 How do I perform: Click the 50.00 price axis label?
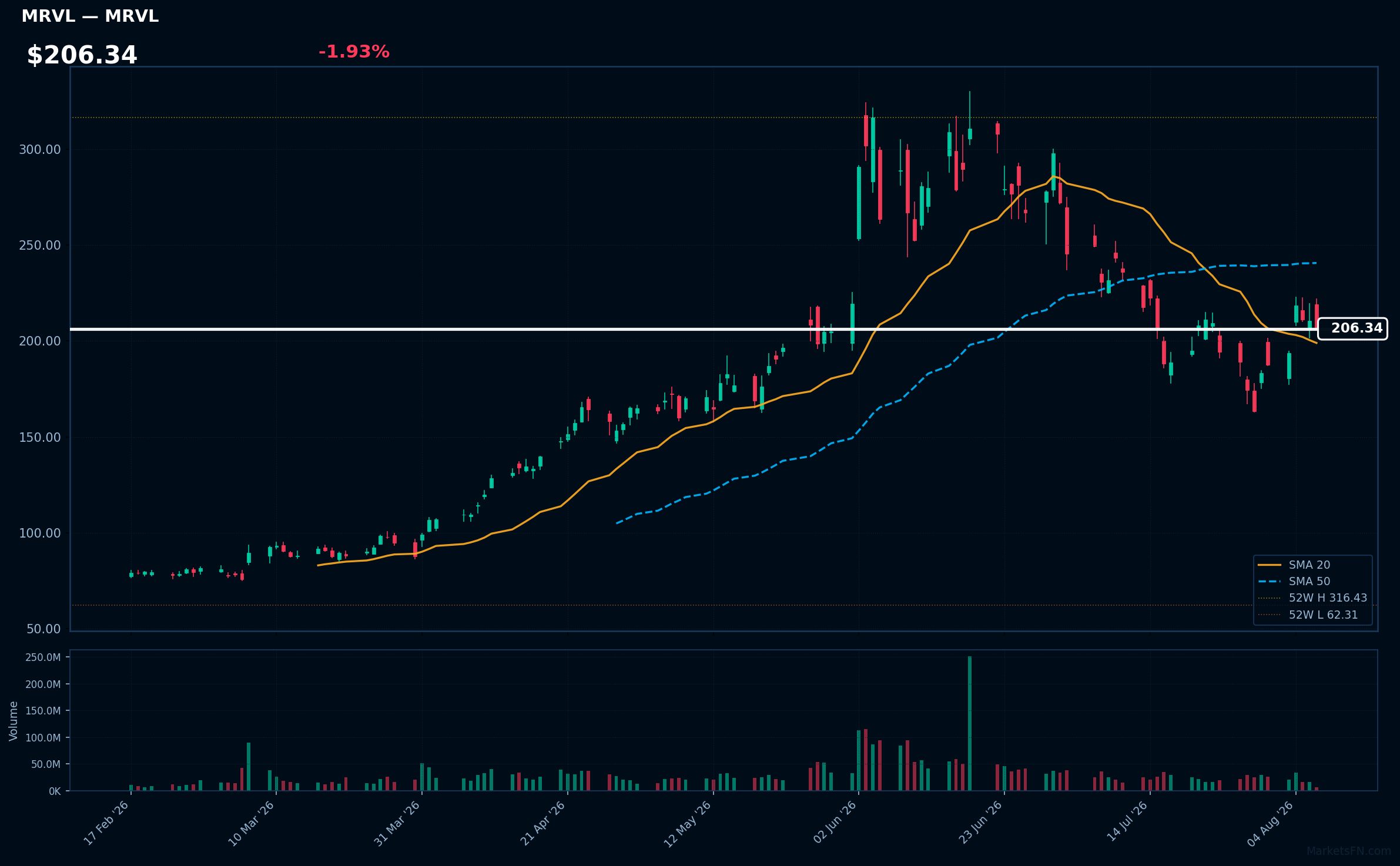[x=43, y=629]
